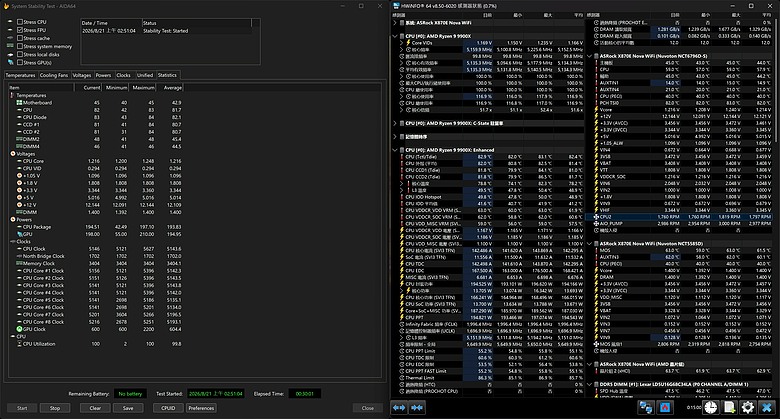Click HWiNFO clock reset timer icon
Screen dimensions: 780x419
(x=710, y=408)
